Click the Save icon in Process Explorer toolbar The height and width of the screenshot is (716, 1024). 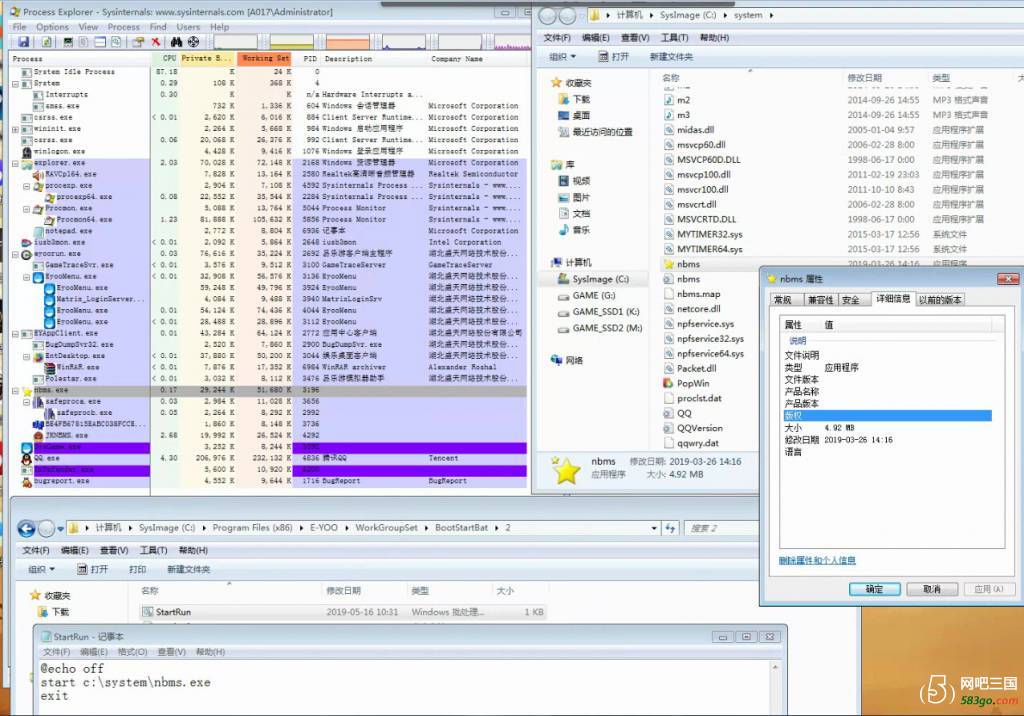[x=24, y=42]
